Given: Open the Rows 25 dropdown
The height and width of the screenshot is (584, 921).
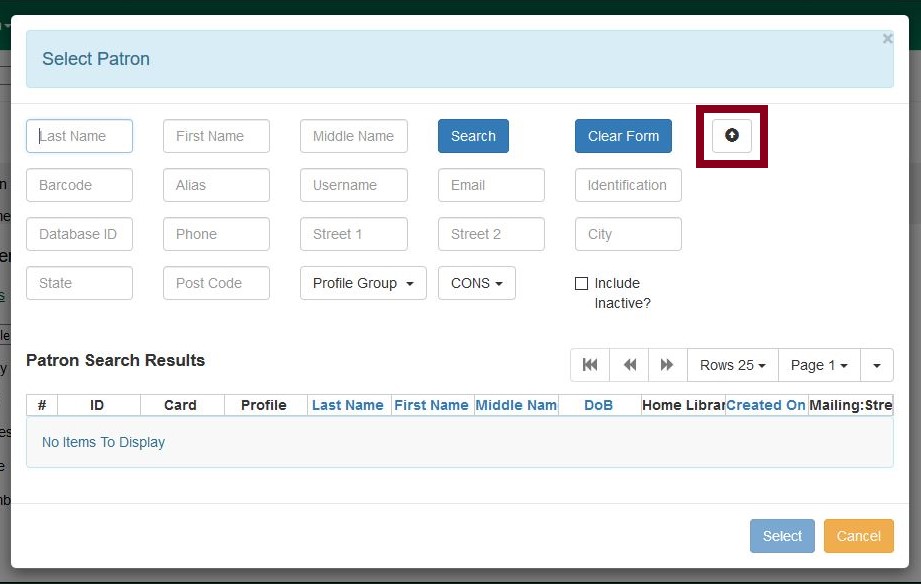Looking at the screenshot, I should point(732,364).
